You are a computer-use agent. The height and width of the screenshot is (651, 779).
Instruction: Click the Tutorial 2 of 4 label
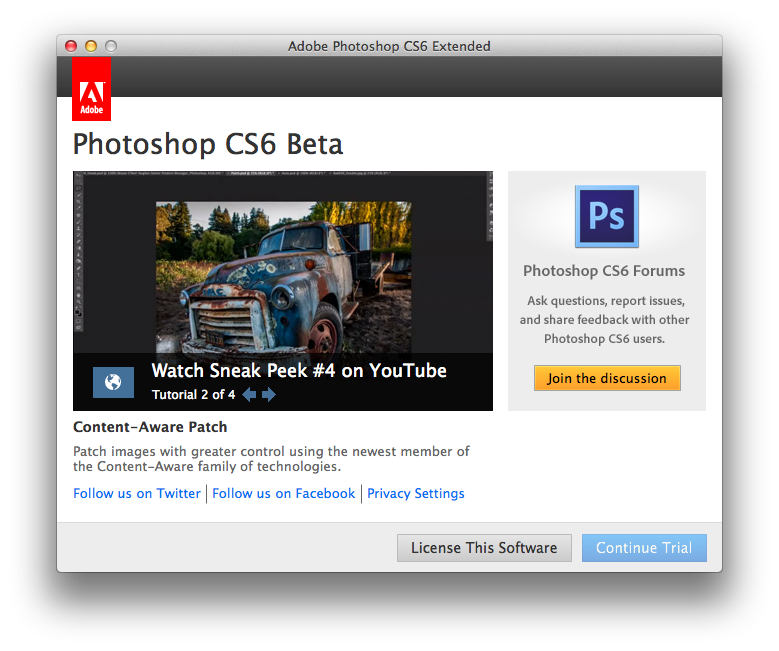(x=193, y=395)
